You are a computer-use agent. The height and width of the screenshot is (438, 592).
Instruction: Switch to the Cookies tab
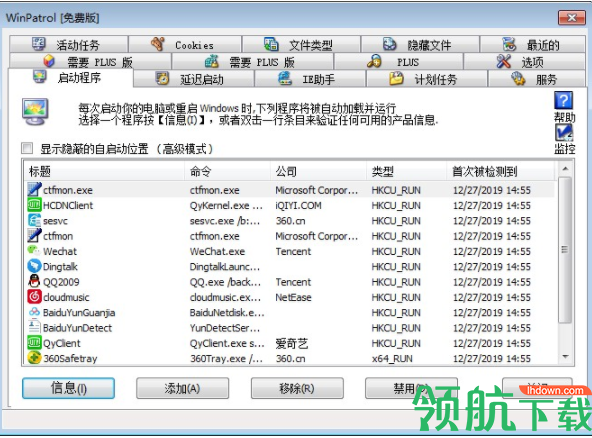click(185, 45)
